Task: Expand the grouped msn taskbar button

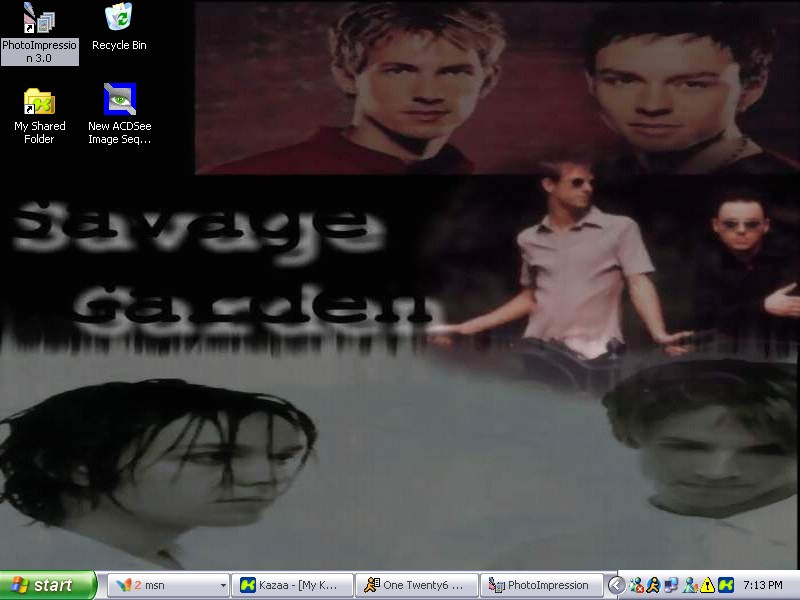Action: (168, 585)
